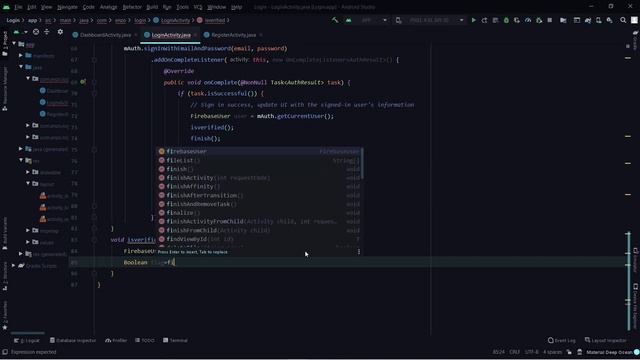Expand the drawable folder
The width and height of the screenshot is (640, 360).
pyautogui.click(x=28, y=172)
